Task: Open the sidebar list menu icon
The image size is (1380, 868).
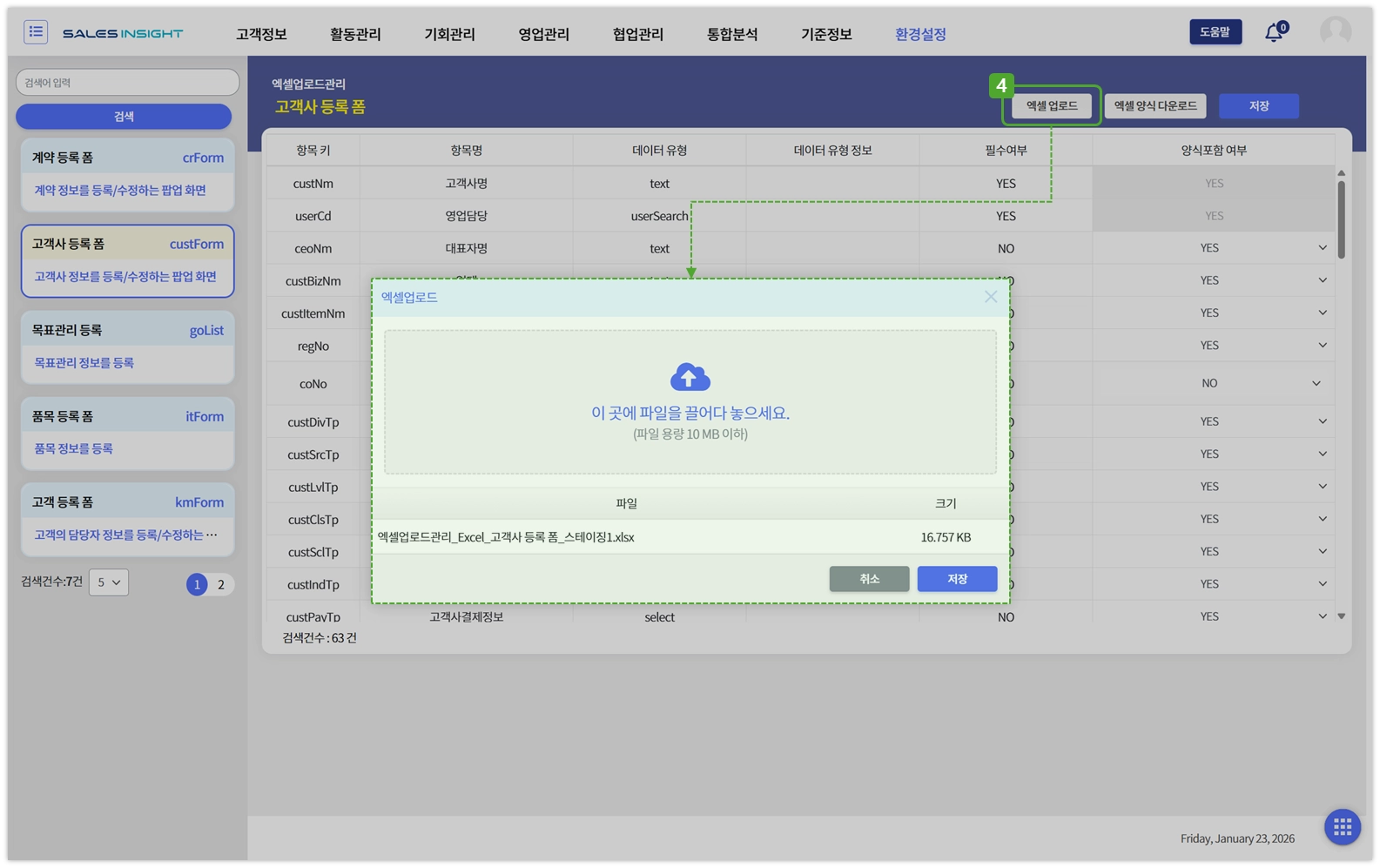Action: (36, 32)
